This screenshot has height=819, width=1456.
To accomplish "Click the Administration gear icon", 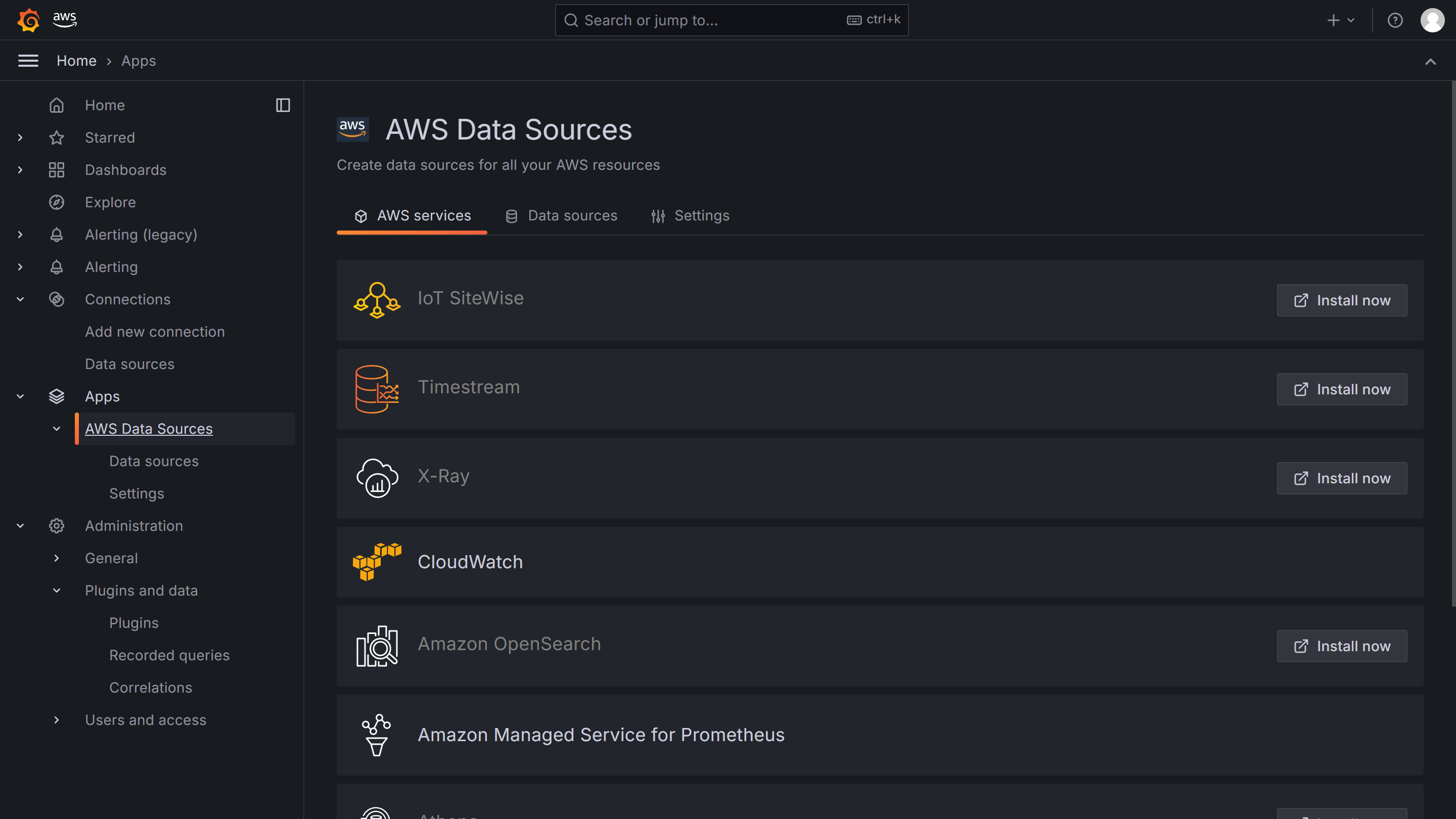I will [x=57, y=526].
